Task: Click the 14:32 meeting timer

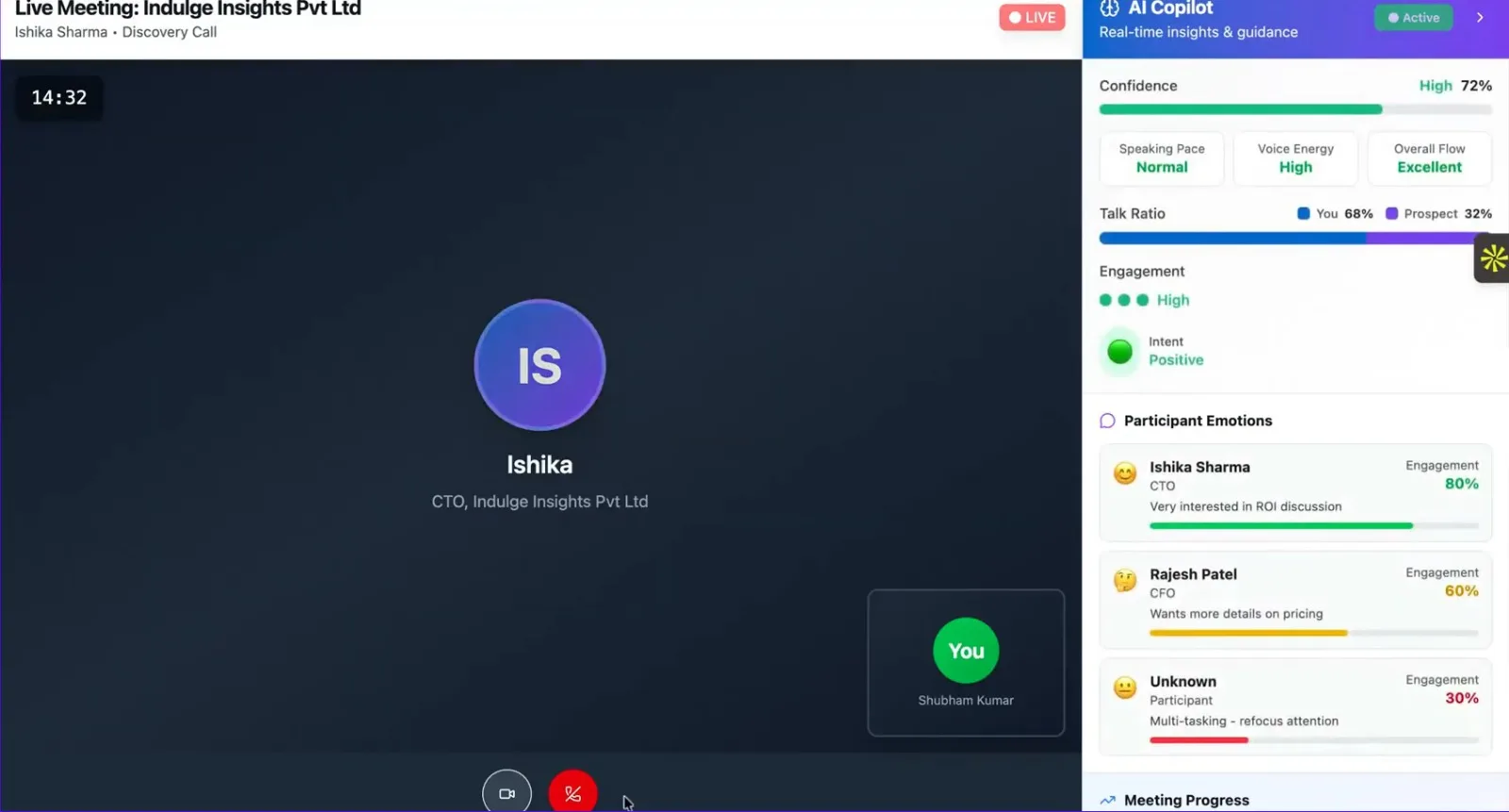Action: [x=59, y=98]
